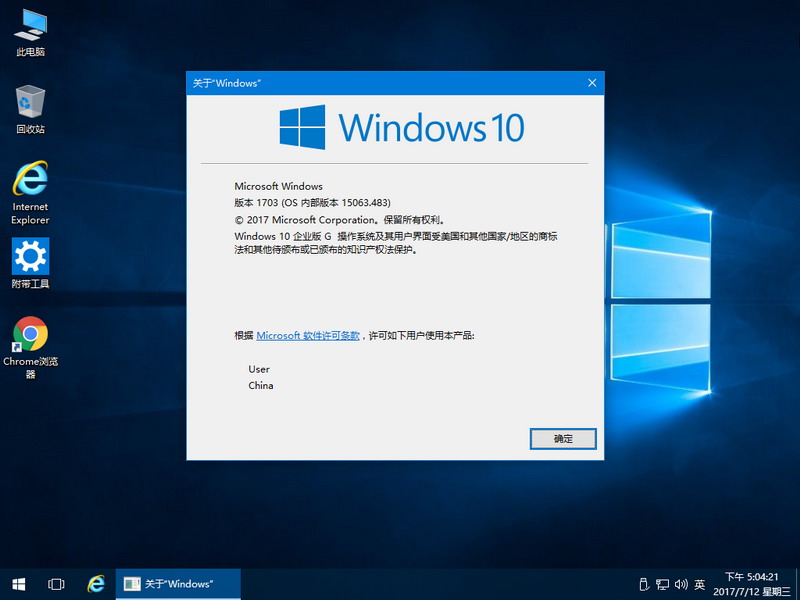Click the © 2017 Microsoft Corporation text
The width and height of the screenshot is (800, 600).
pos(340,220)
